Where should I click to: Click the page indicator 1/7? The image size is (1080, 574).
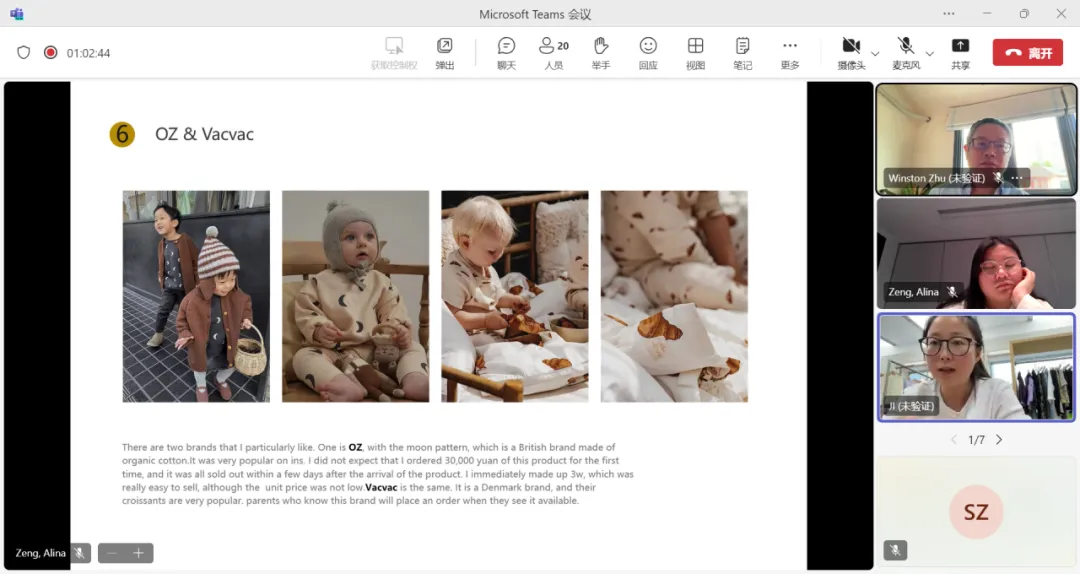point(976,440)
